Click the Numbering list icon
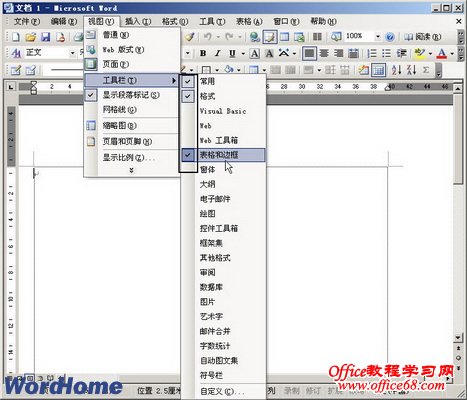This screenshot has height=400, width=467. point(371,53)
